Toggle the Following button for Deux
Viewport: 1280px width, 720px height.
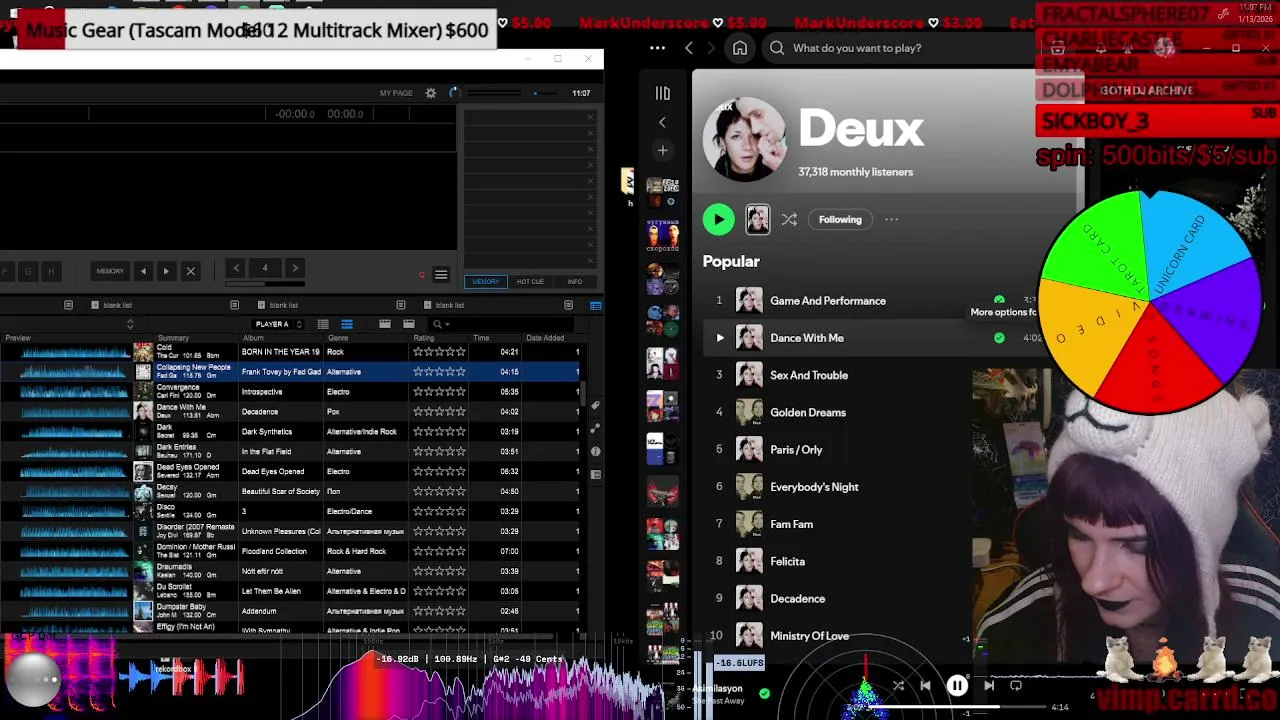840,220
